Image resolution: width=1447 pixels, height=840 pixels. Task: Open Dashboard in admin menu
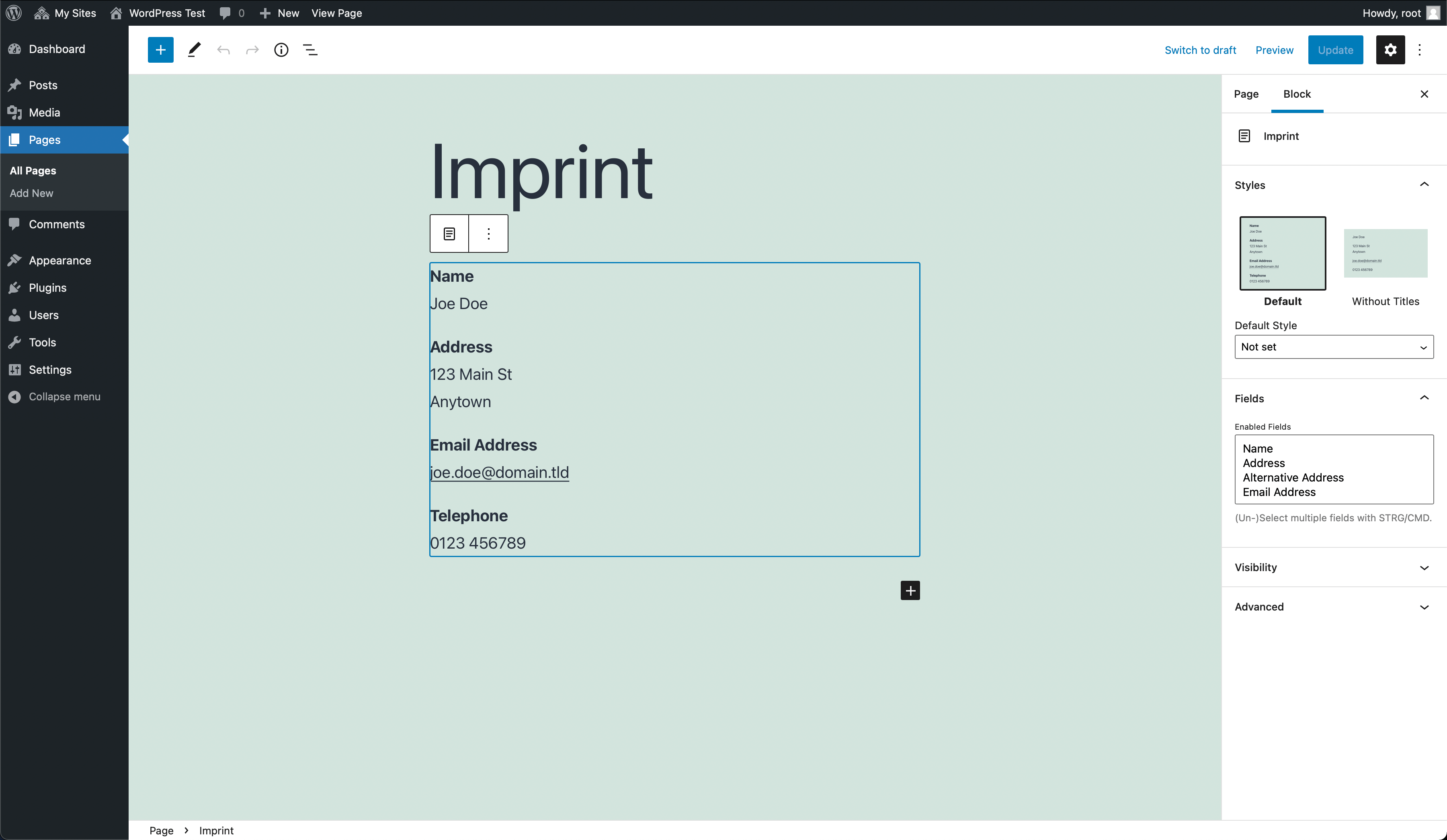(64, 49)
